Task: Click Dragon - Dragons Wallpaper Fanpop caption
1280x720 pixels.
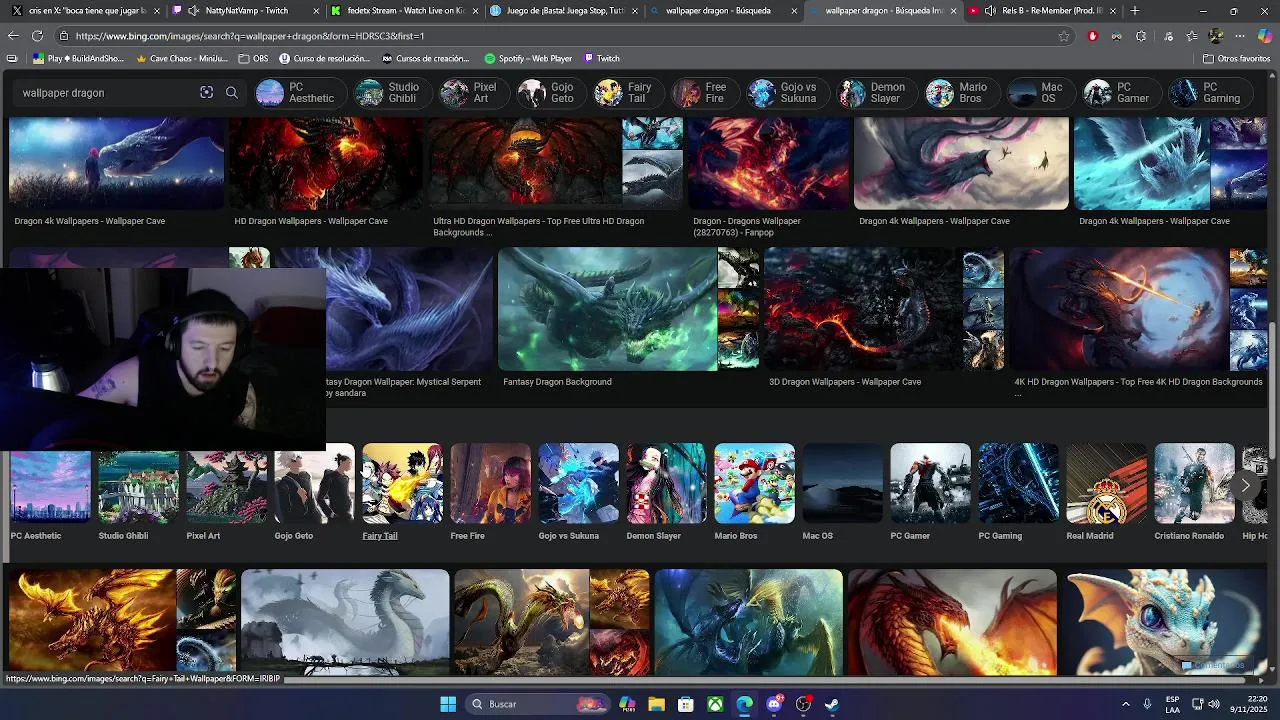Action: tap(747, 226)
